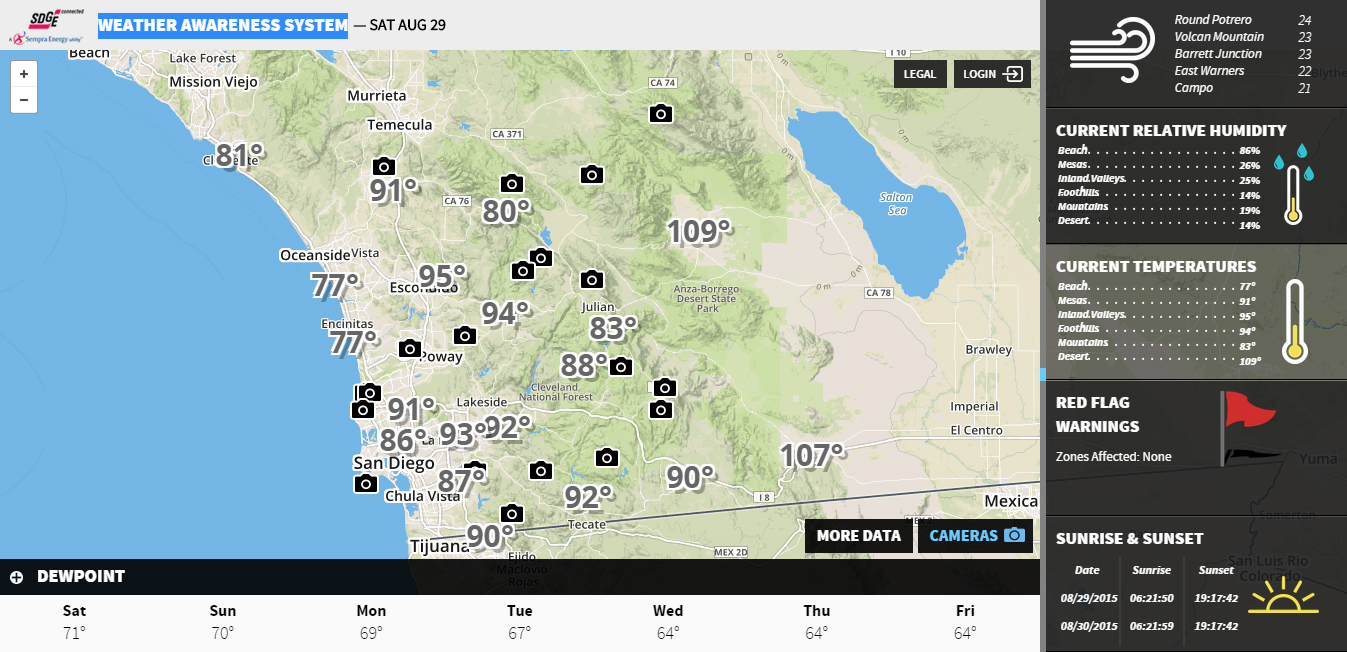Open the LEGAL page

(919, 74)
